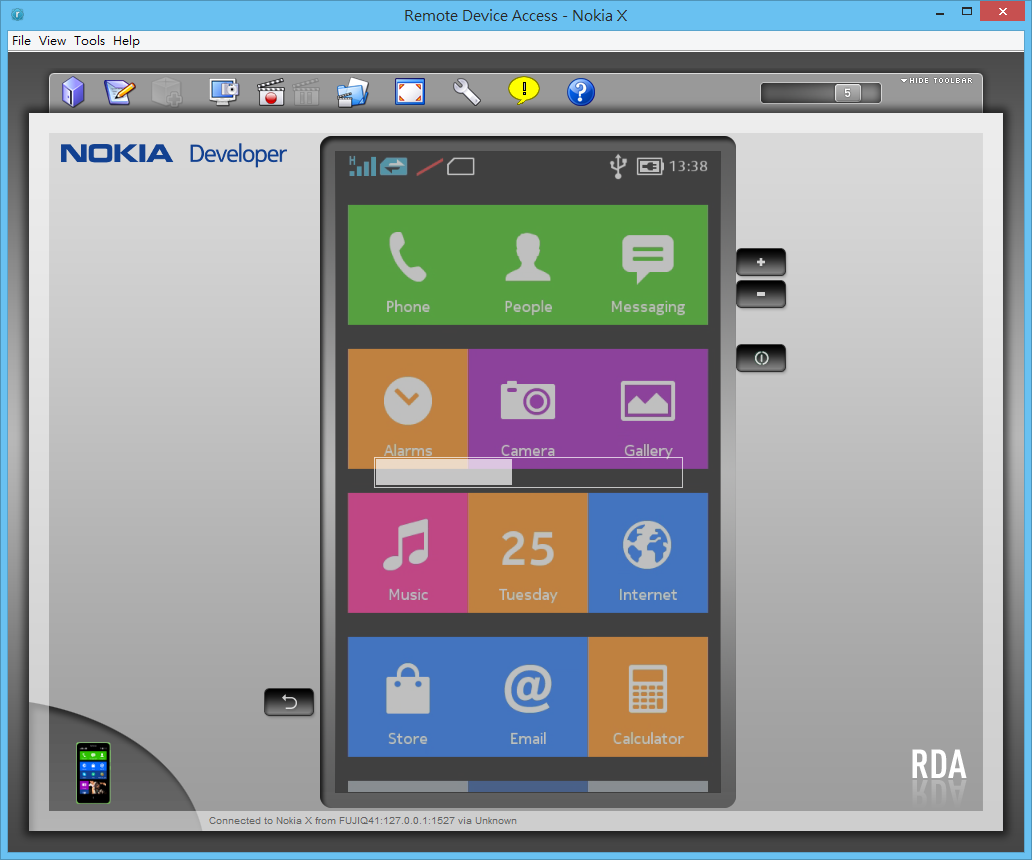Tap the 13:38 clock on device
Screen dimensions: 1032x860
click(688, 166)
